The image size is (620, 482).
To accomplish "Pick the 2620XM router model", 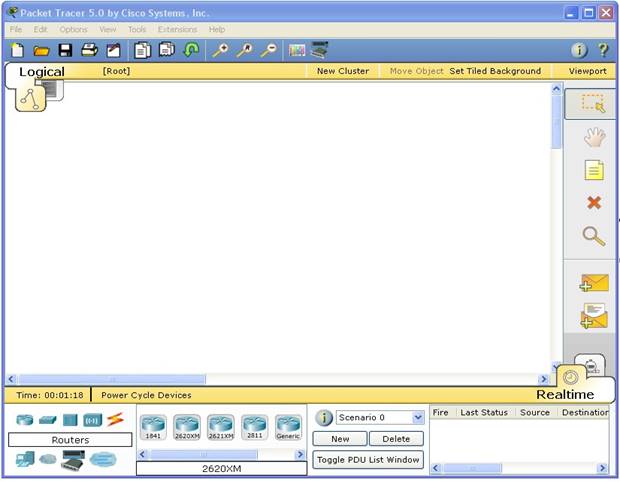I will 187,427.
